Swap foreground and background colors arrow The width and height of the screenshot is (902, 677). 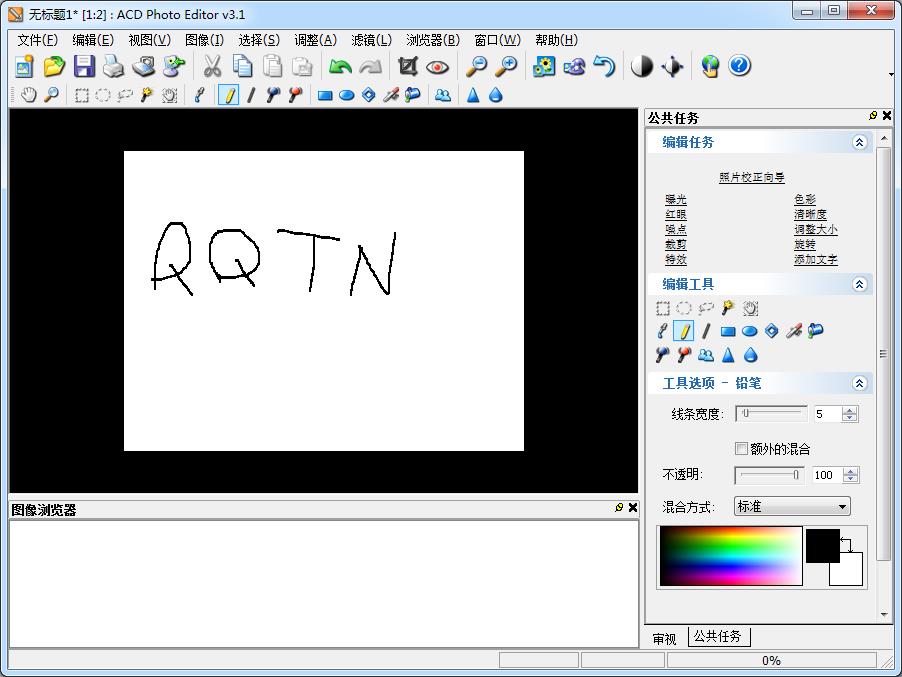click(x=847, y=544)
